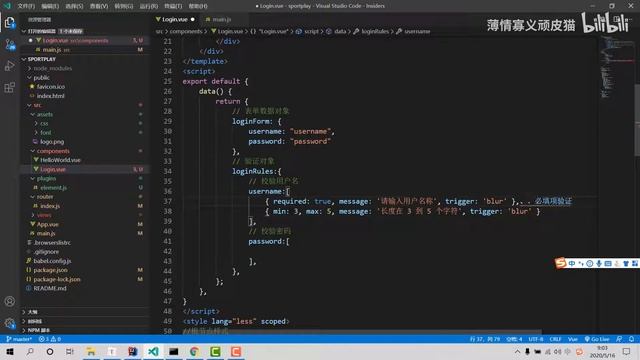
Task: Open the notifications bell in status bar
Action: pos(631,339)
